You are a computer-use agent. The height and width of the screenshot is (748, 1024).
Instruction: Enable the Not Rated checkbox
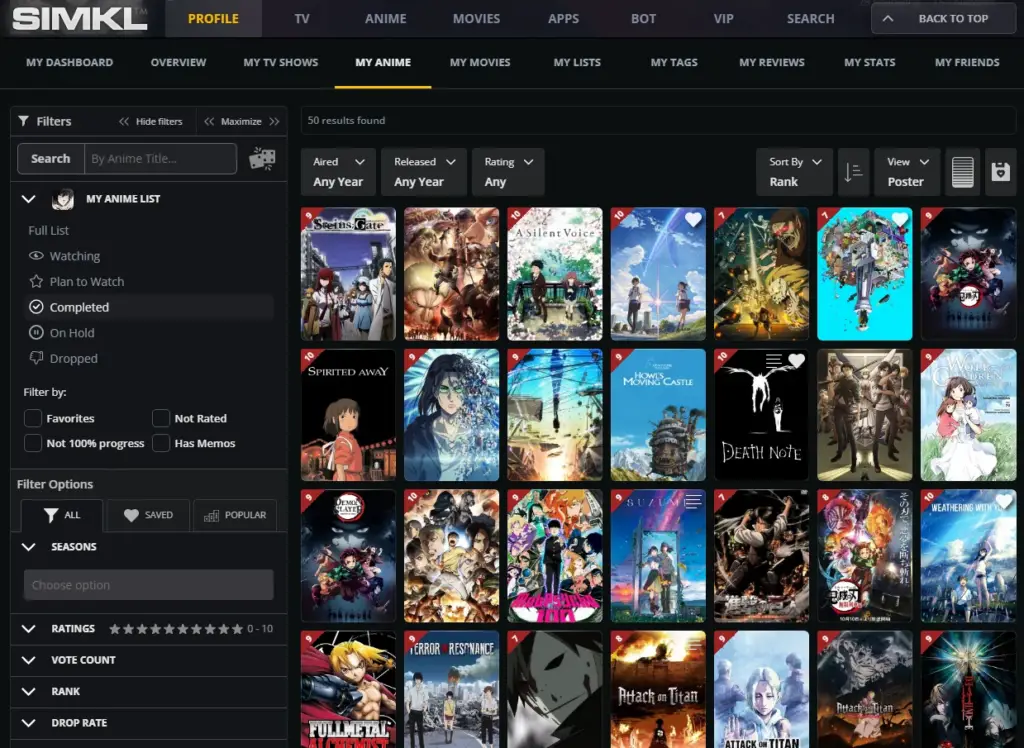coord(161,418)
